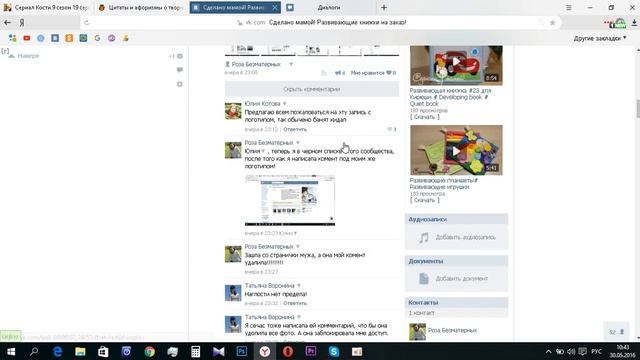Open Юлия Котова's comment avatar
The height and width of the screenshot is (360, 640).
point(233,111)
